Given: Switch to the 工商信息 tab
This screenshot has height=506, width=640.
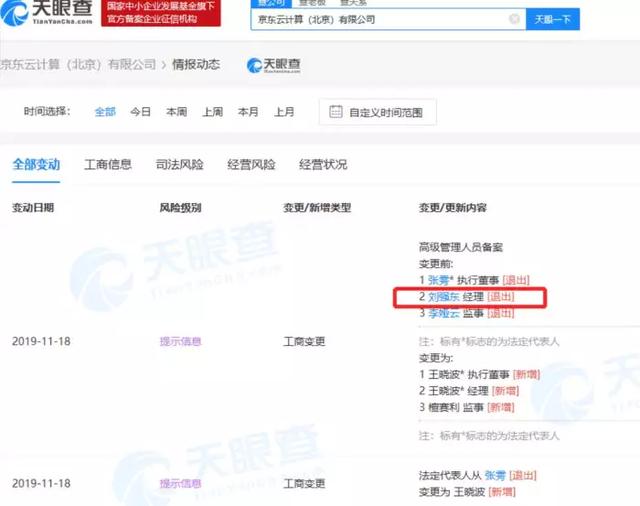Looking at the screenshot, I should (x=108, y=164).
